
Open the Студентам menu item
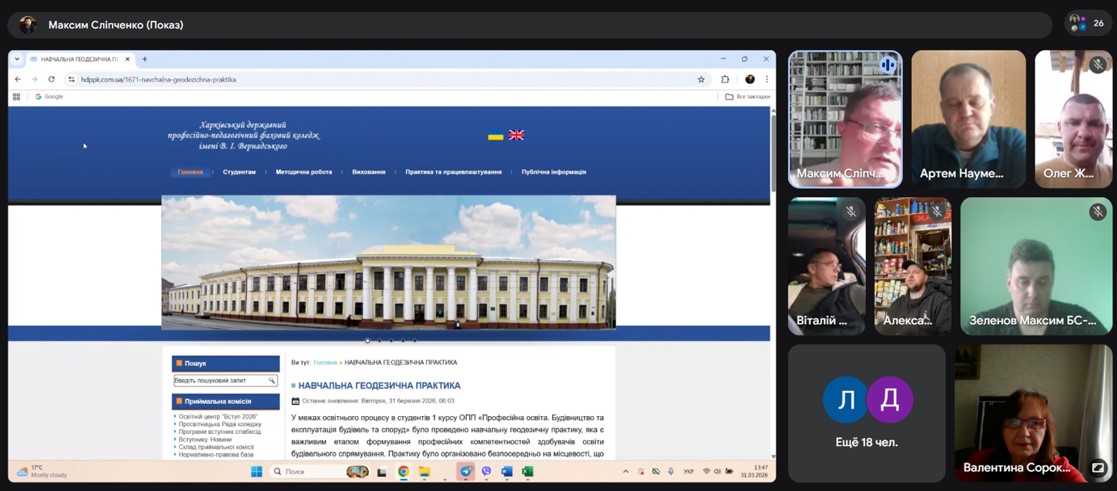click(x=239, y=172)
